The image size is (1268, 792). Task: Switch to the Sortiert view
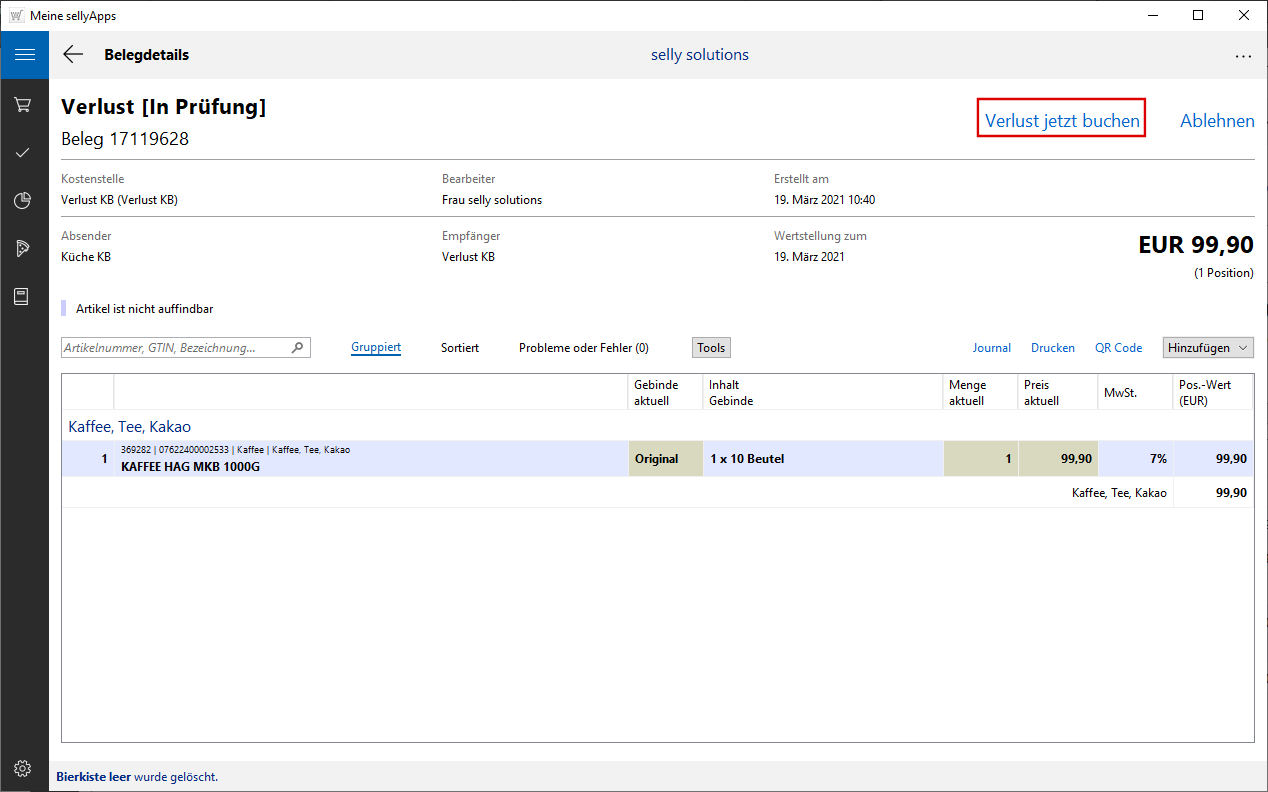pos(460,348)
